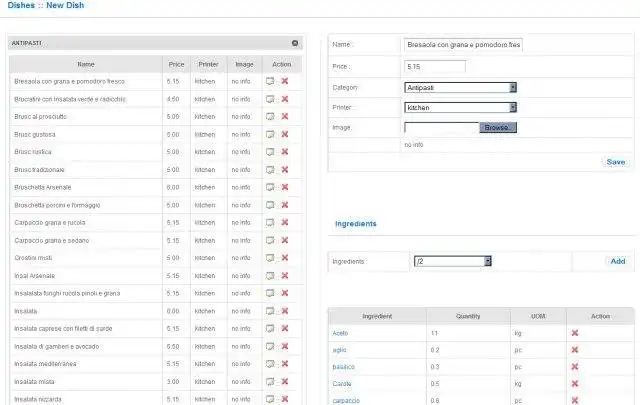Delete Bruschetta porcini e formaggio

(x=285, y=205)
